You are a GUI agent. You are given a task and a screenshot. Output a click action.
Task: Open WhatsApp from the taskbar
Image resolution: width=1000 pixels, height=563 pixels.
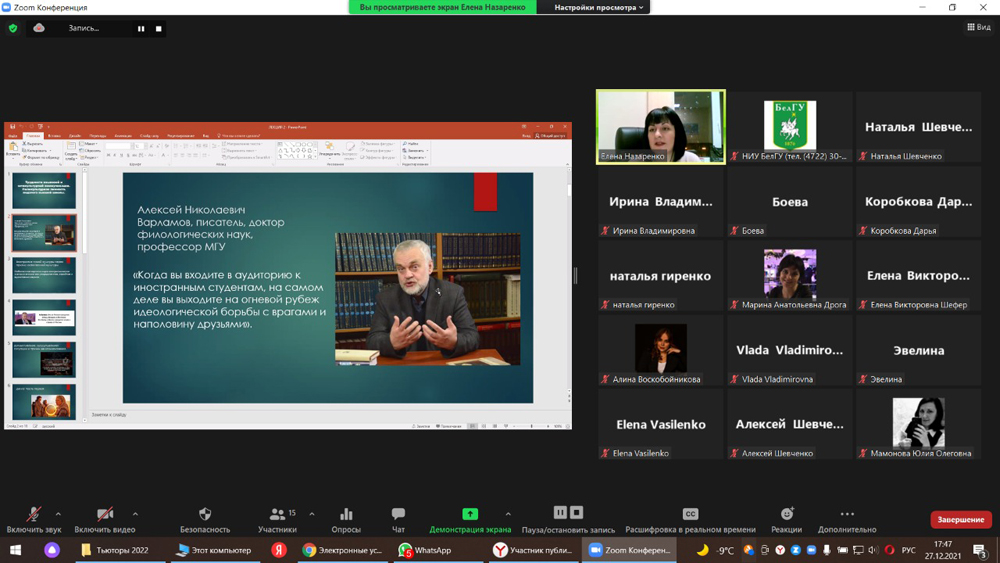pyautogui.click(x=425, y=550)
